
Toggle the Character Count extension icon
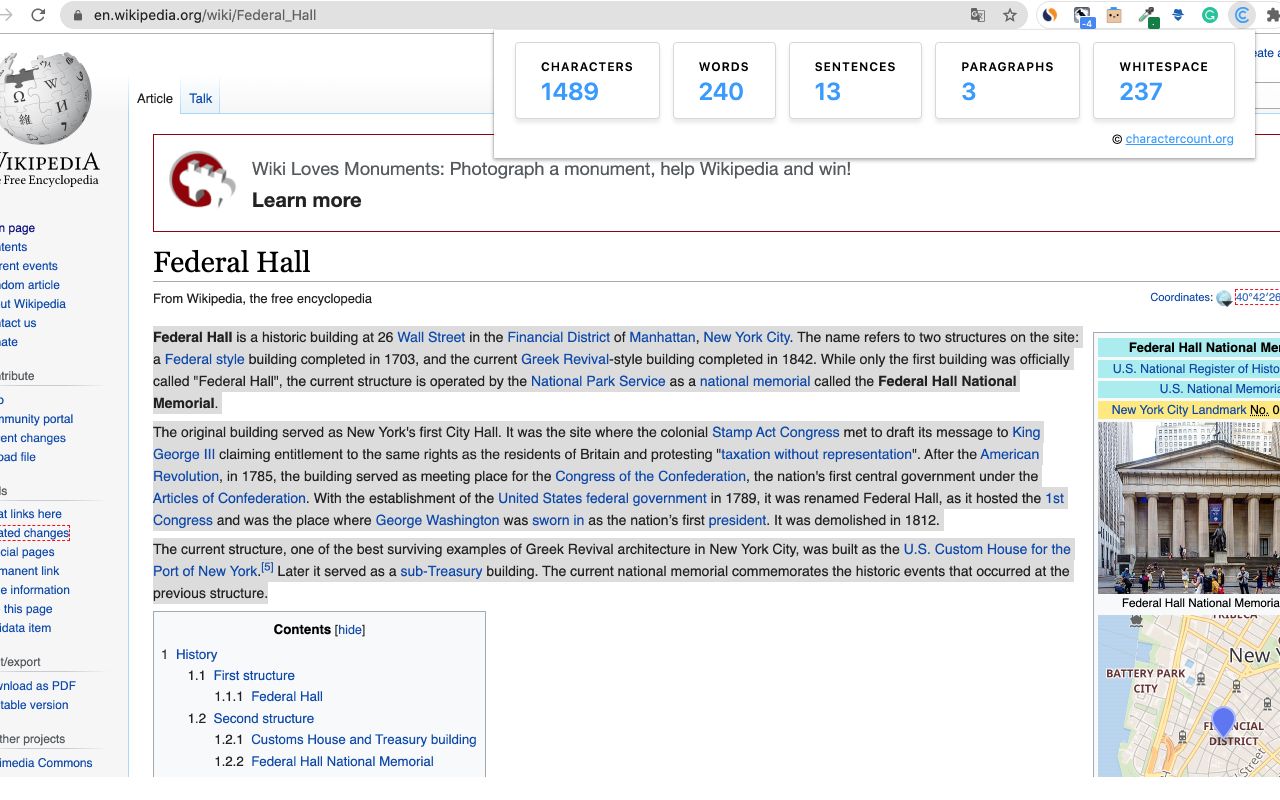1242,15
